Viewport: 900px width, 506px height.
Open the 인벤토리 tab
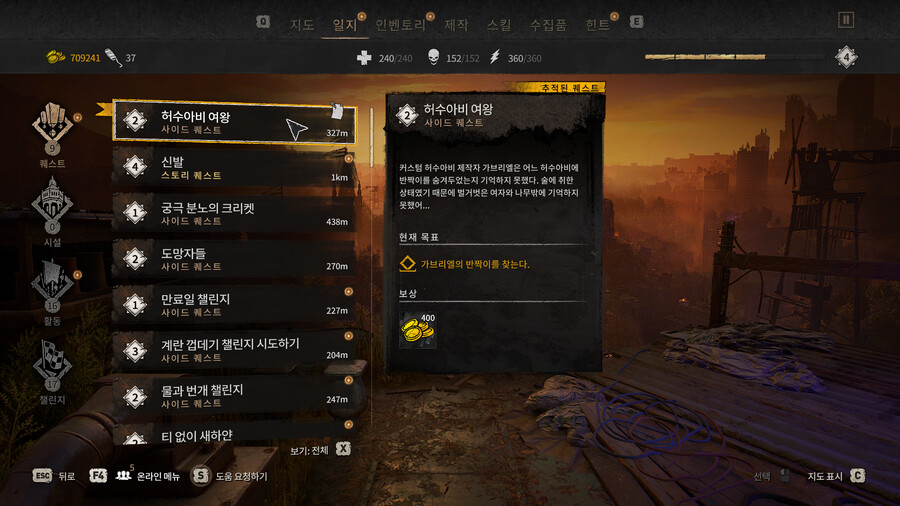tap(400, 25)
